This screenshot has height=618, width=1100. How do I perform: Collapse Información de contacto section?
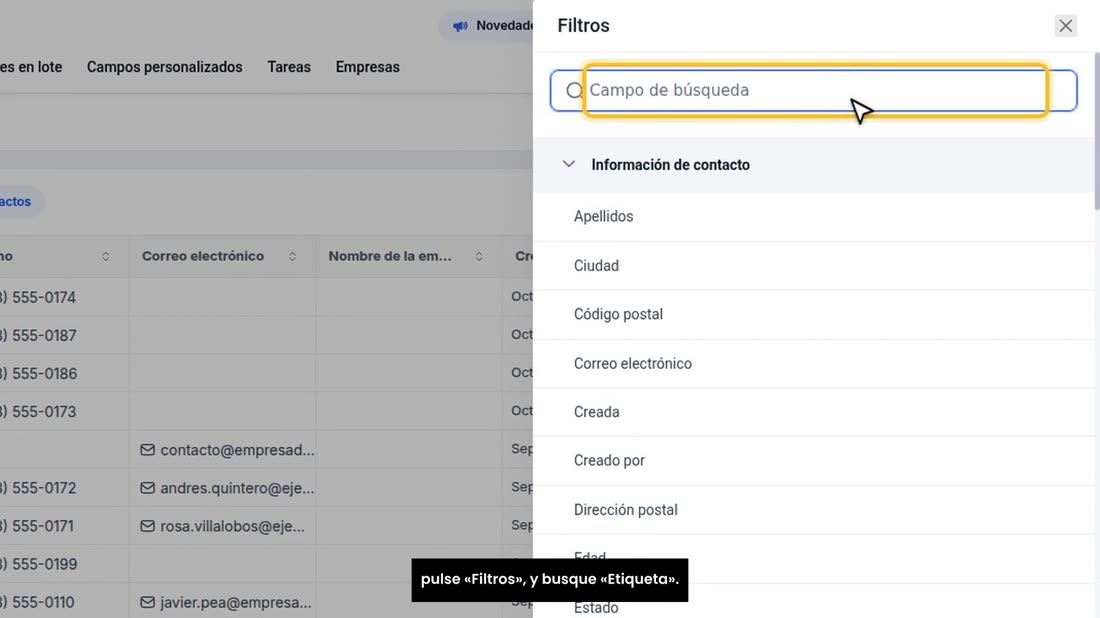point(569,164)
